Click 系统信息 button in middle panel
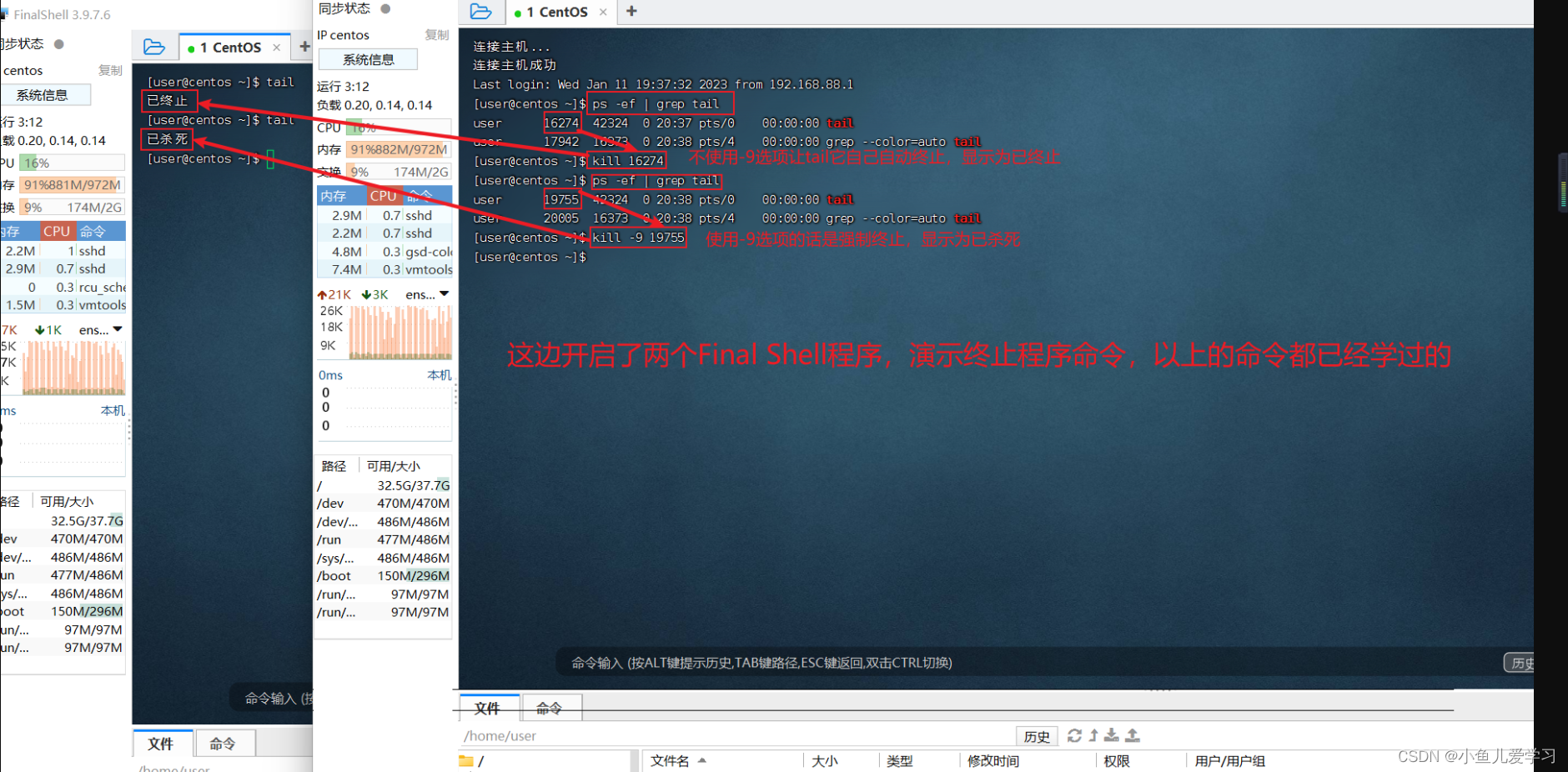Image resolution: width=1568 pixels, height=772 pixels. (x=368, y=60)
